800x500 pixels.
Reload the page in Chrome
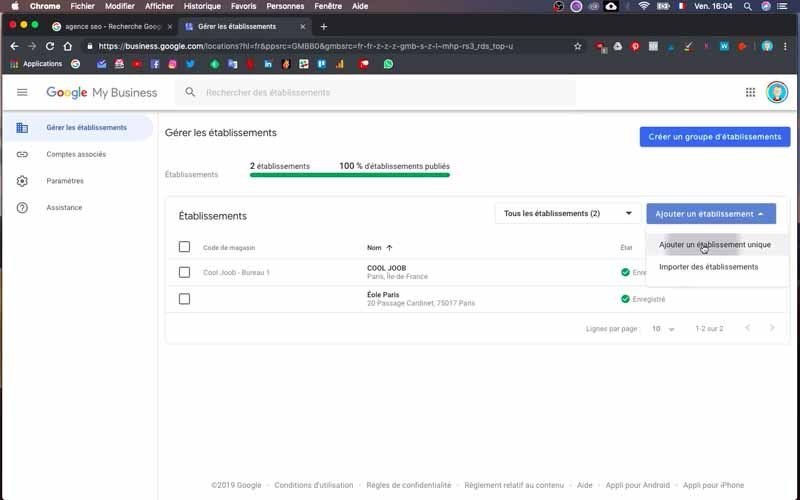(x=49, y=46)
